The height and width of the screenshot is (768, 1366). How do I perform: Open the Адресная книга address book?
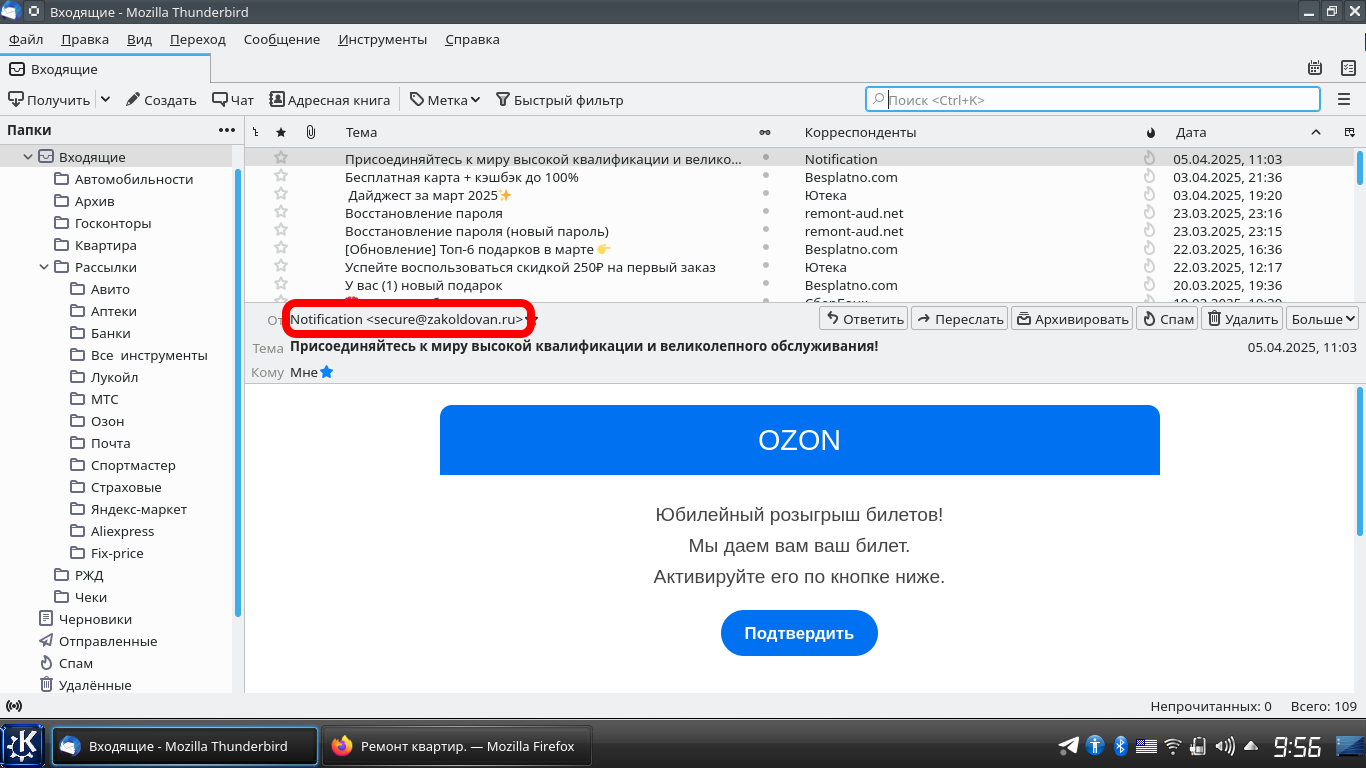coord(330,100)
